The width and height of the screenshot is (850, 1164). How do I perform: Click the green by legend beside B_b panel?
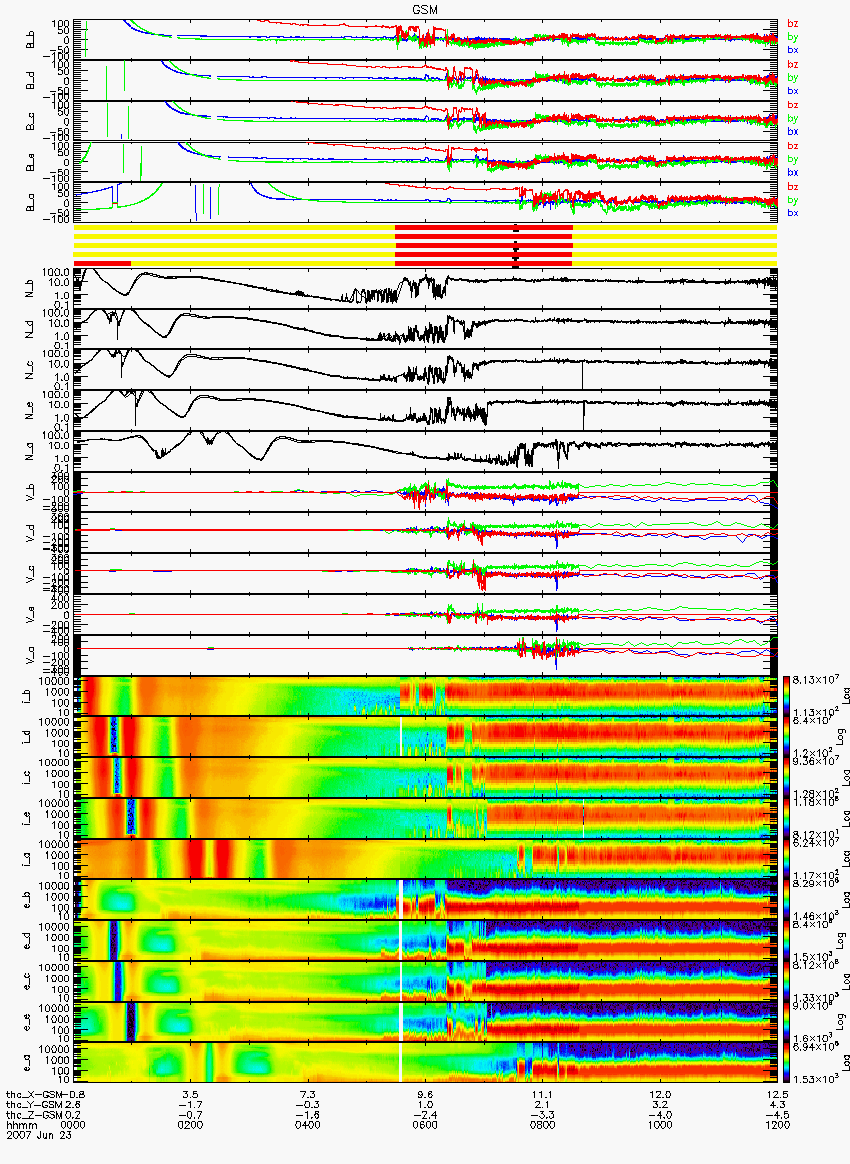click(793, 37)
